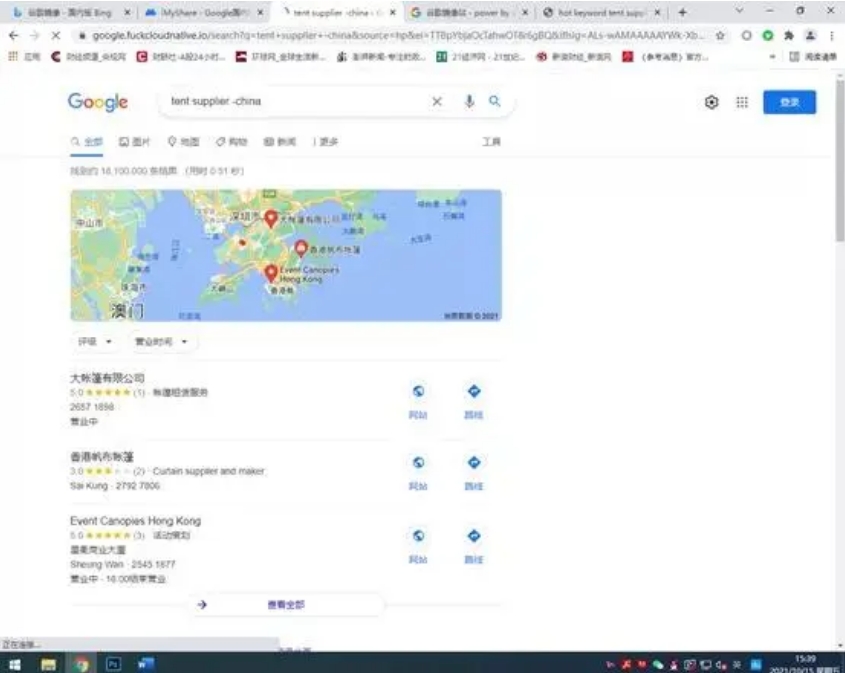Click the browser address bar URL
The image size is (845, 673).
coord(398,36)
